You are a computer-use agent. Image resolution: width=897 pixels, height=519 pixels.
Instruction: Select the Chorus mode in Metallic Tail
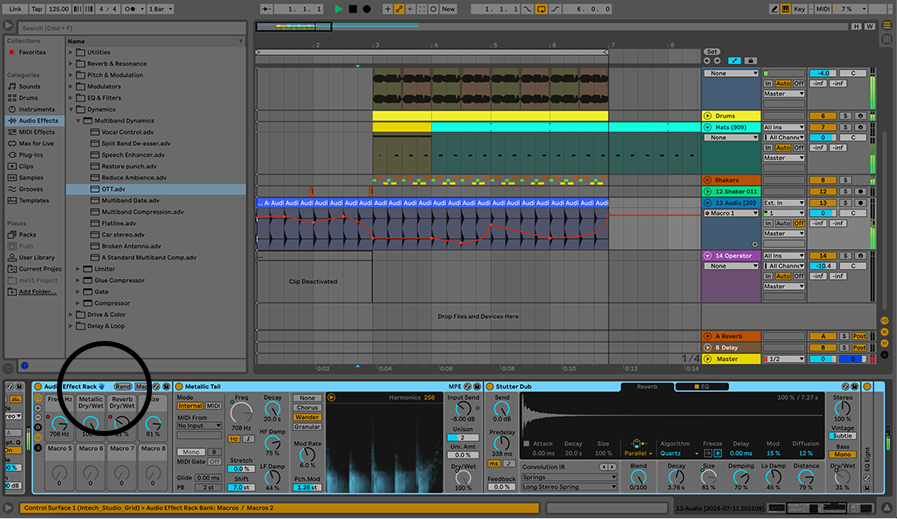307,408
